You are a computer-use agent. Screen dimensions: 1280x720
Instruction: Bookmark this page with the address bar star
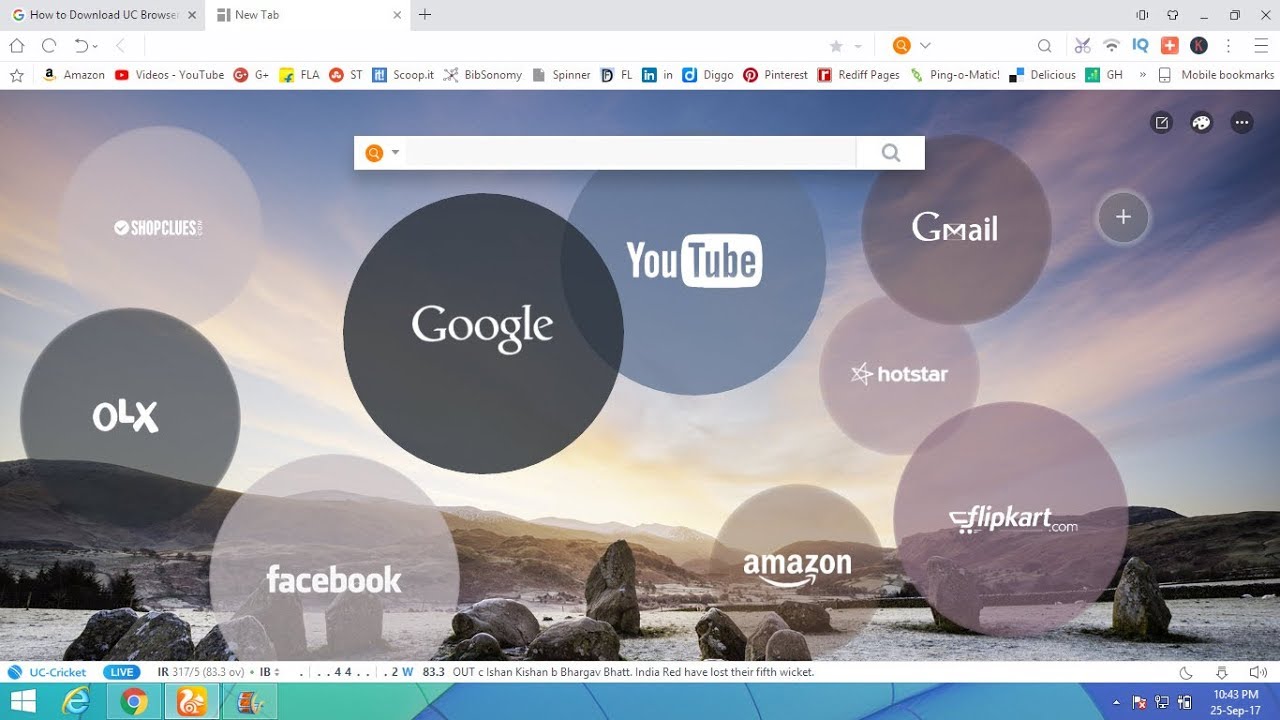(836, 46)
